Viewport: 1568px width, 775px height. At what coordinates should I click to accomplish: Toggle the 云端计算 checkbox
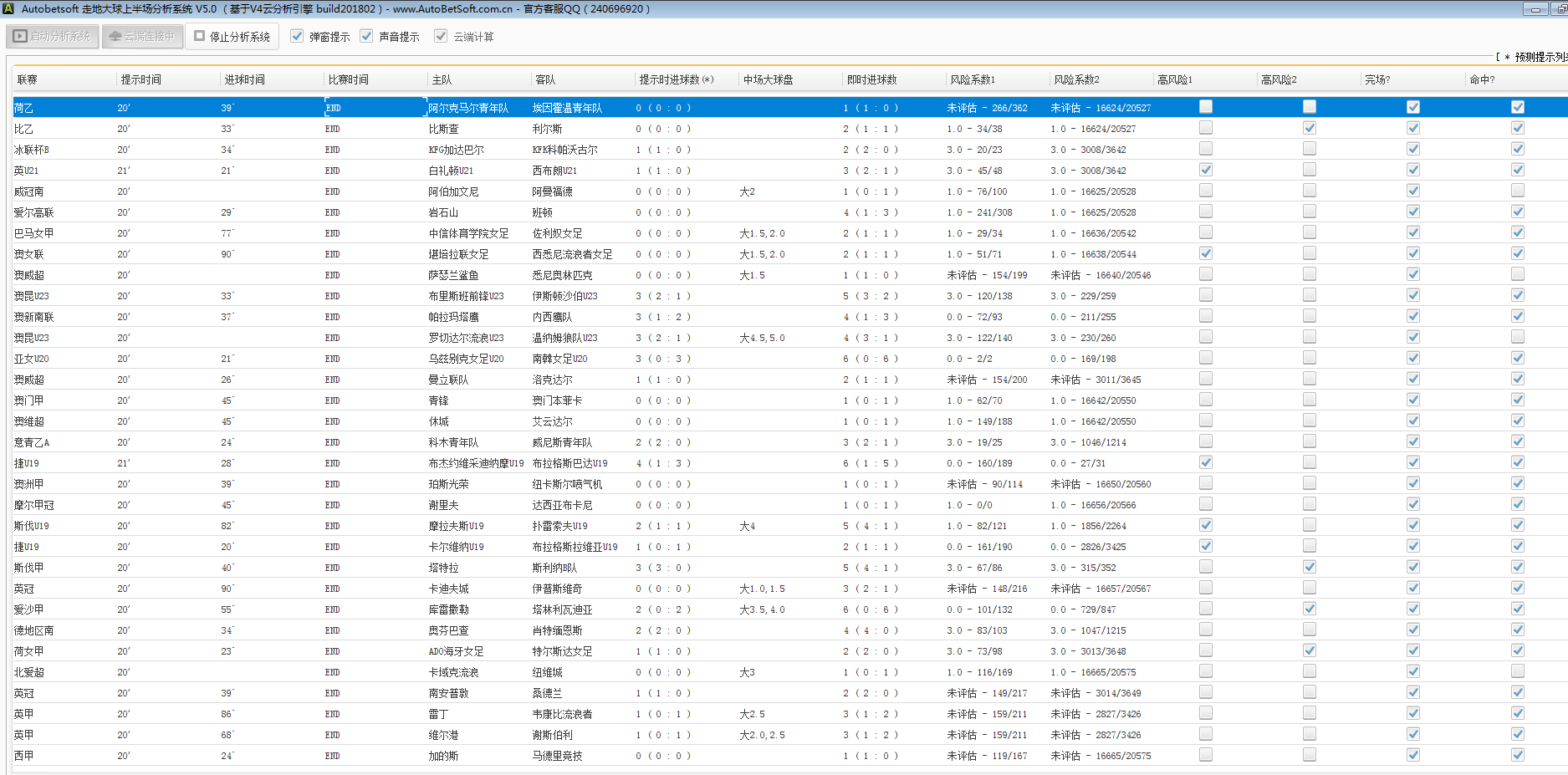coord(441,36)
